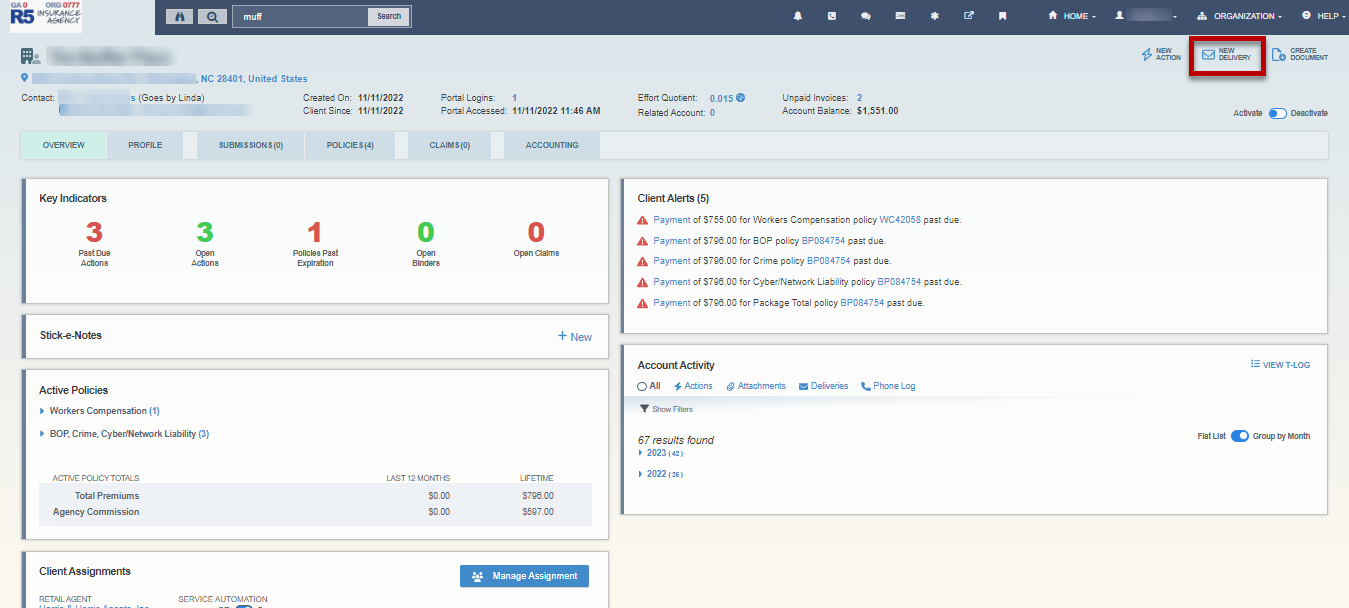Open the Accounting tab

552,145
